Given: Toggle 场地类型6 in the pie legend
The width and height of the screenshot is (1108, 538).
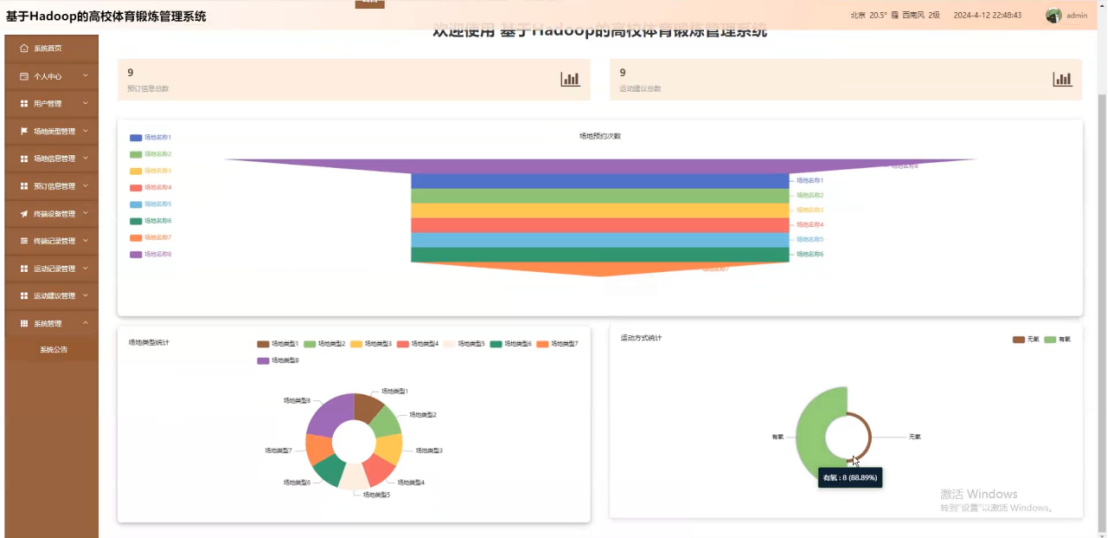Looking at the screenshot, I should [x=511, y=344].
